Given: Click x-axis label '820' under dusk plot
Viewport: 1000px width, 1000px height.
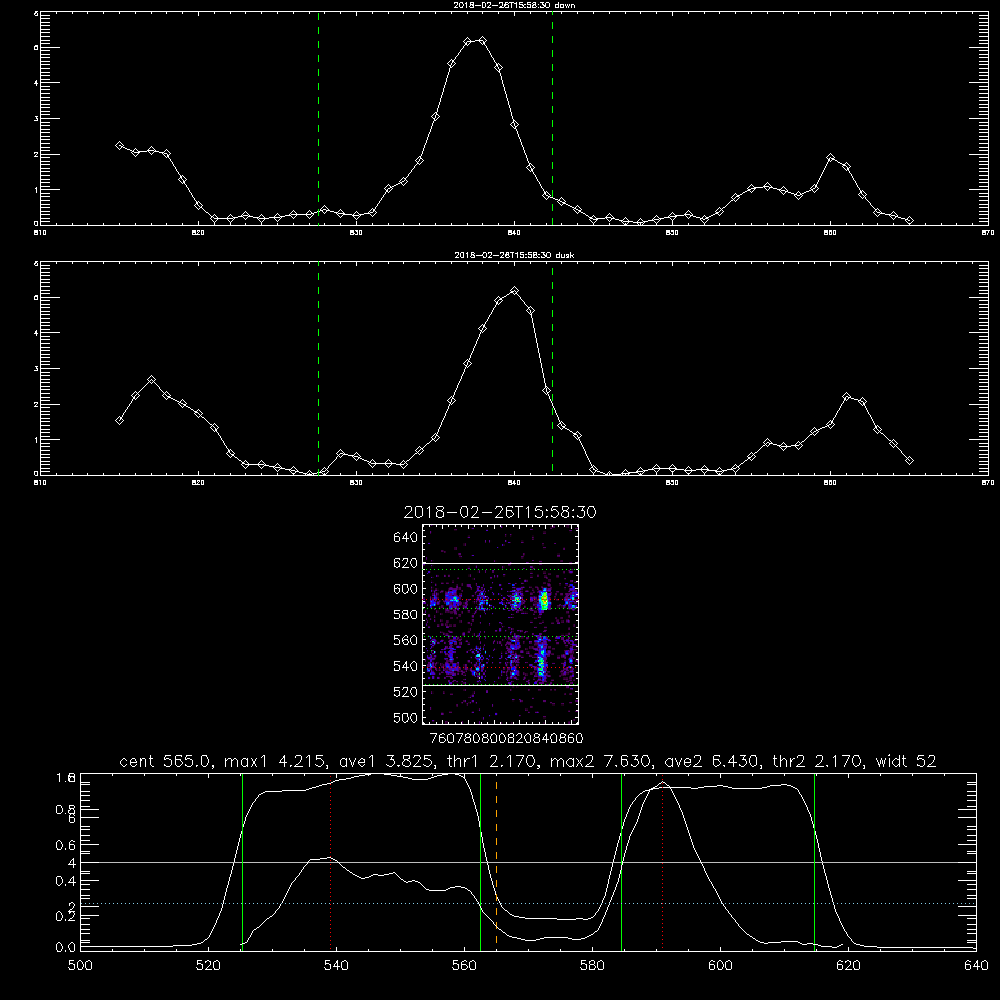Looking at the screenshot, I should pyautogui.click(x=198, y=483).
